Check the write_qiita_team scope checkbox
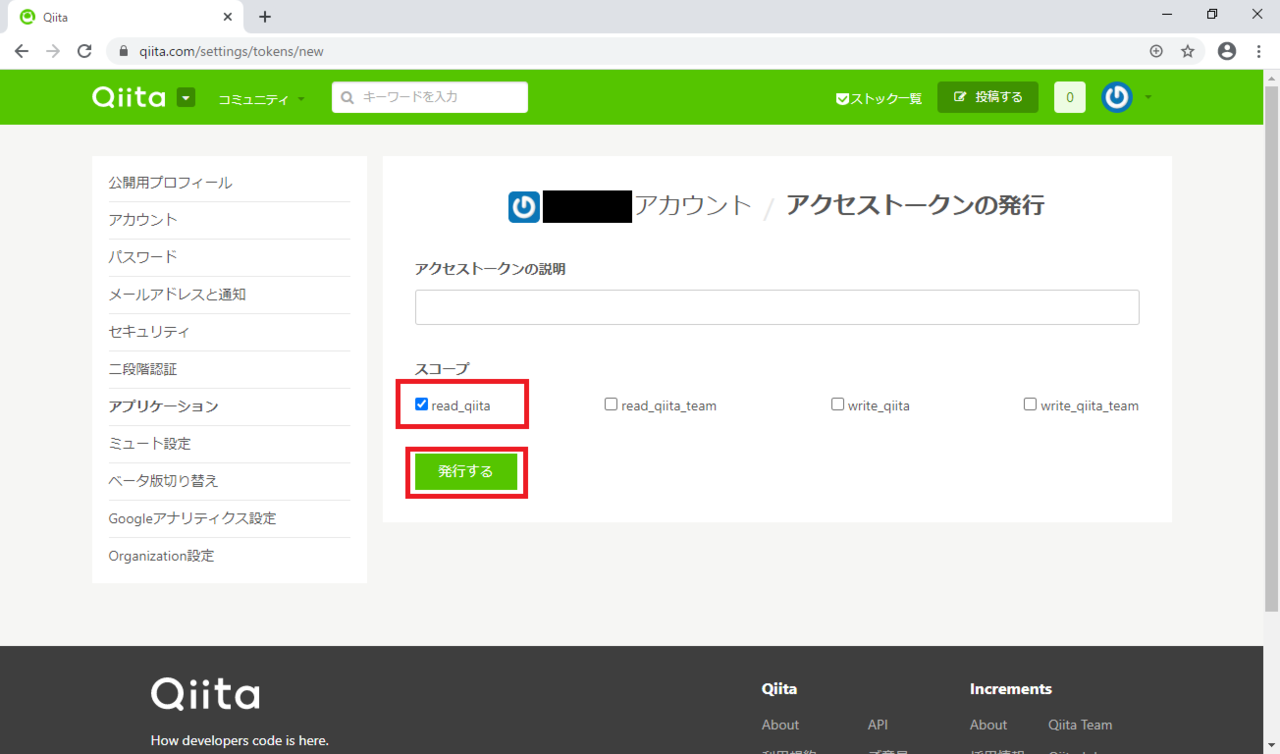Image resolution: width=1280 pixels, height=754 pixels. [x=1030, y=405]
